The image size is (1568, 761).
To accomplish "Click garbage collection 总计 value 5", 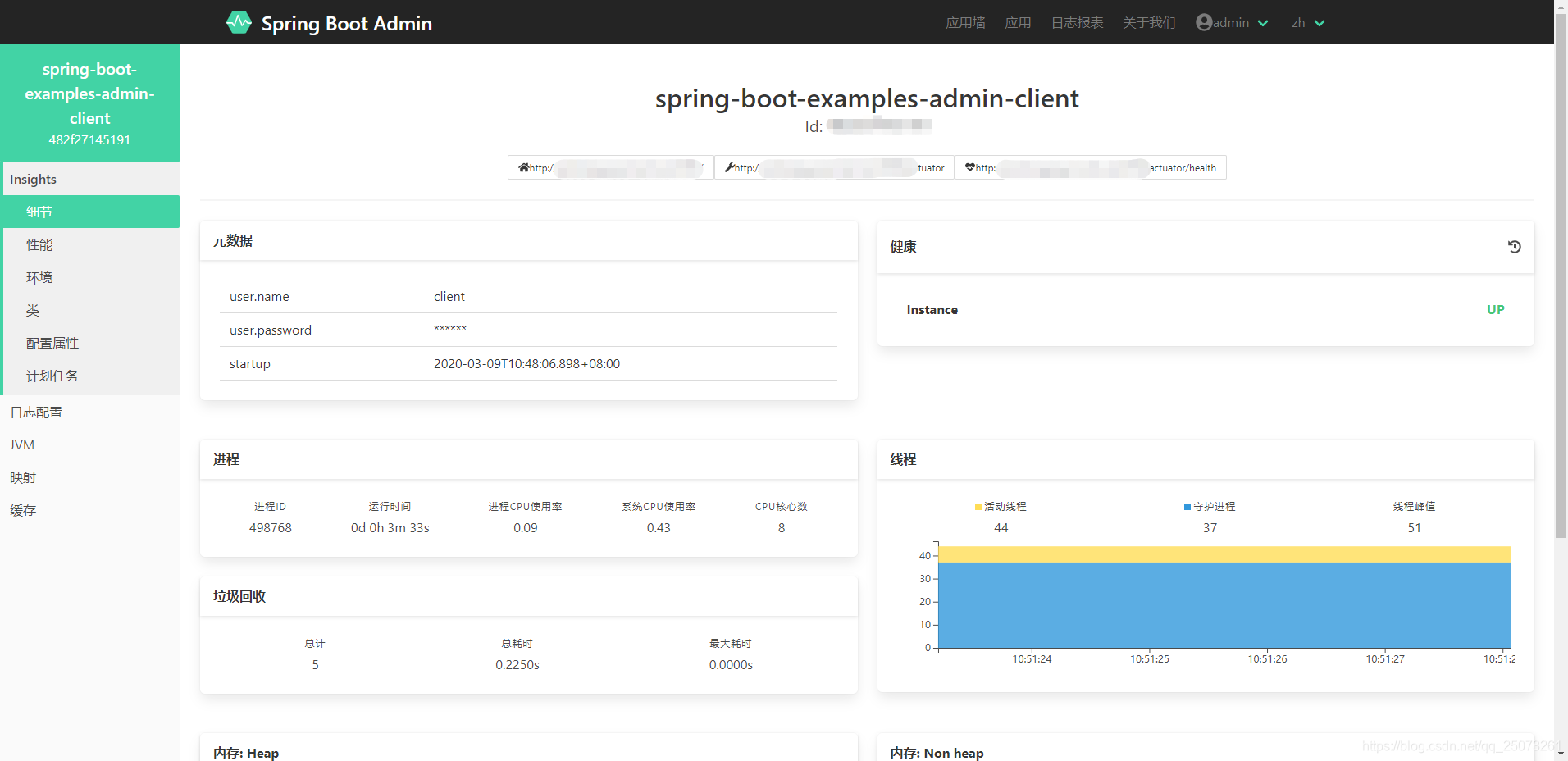I will tap(315, 664).
